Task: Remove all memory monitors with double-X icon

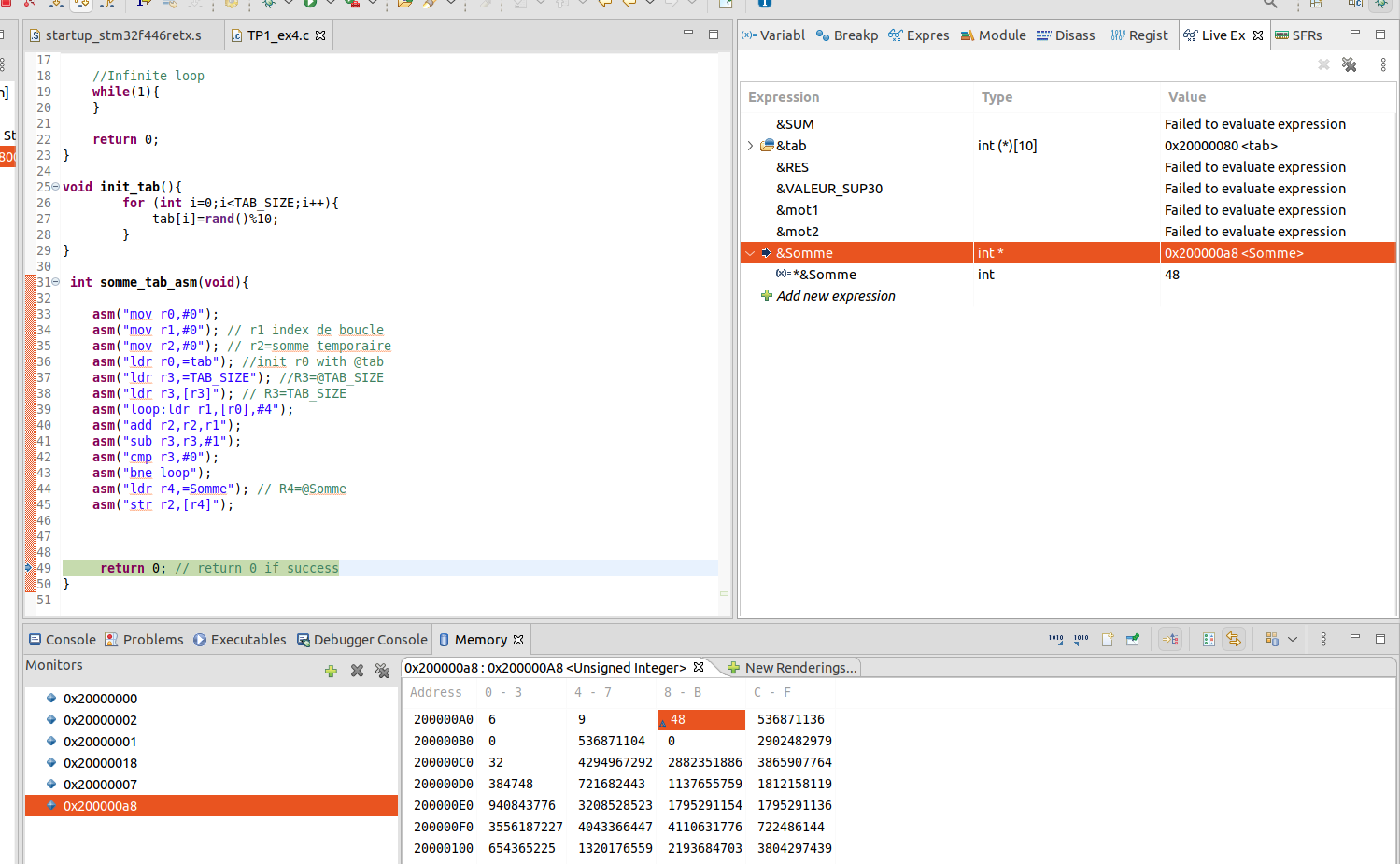Action: click(x=382, y=671)
